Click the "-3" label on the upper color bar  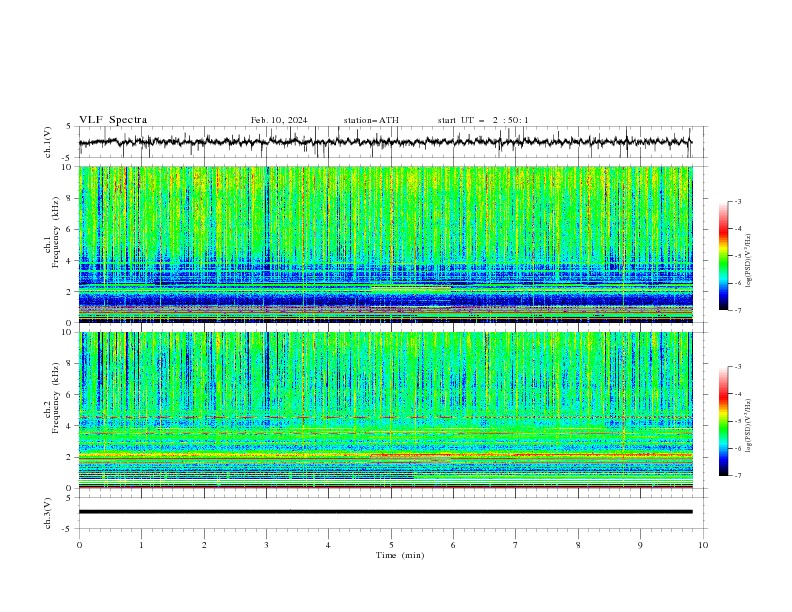[737, 201]
